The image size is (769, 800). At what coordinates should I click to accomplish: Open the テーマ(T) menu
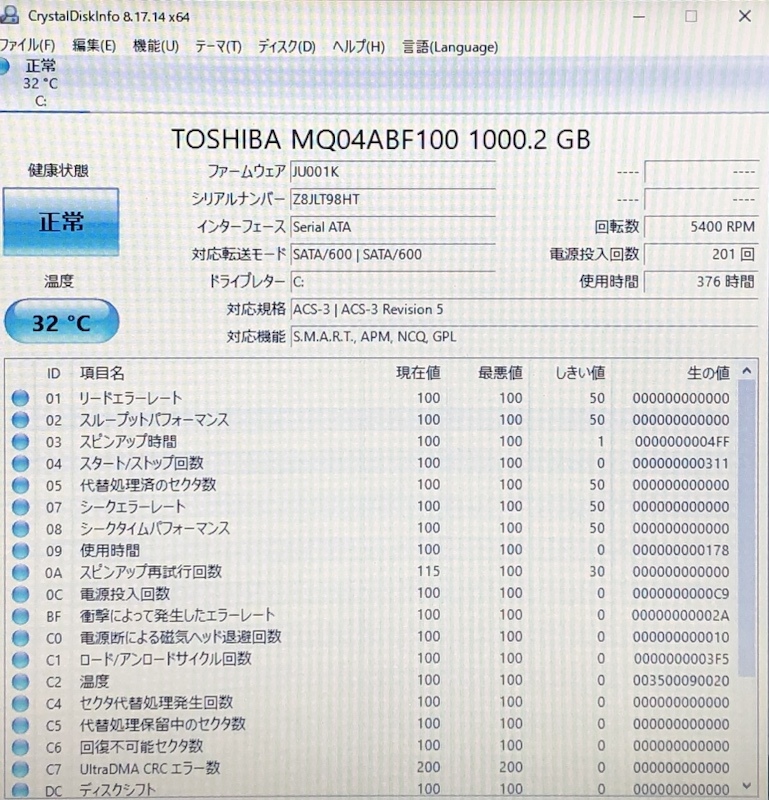point(218,46)
